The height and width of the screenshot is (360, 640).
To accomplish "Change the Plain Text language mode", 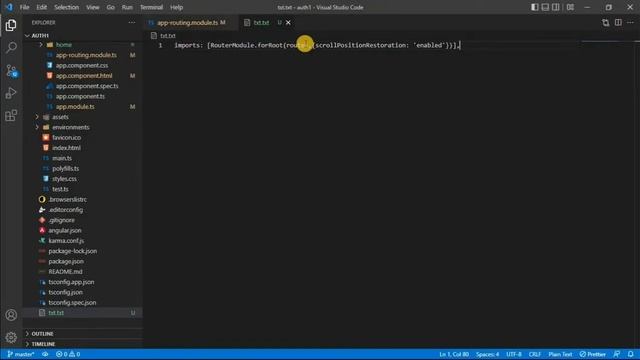I will (x=560, y=354).
